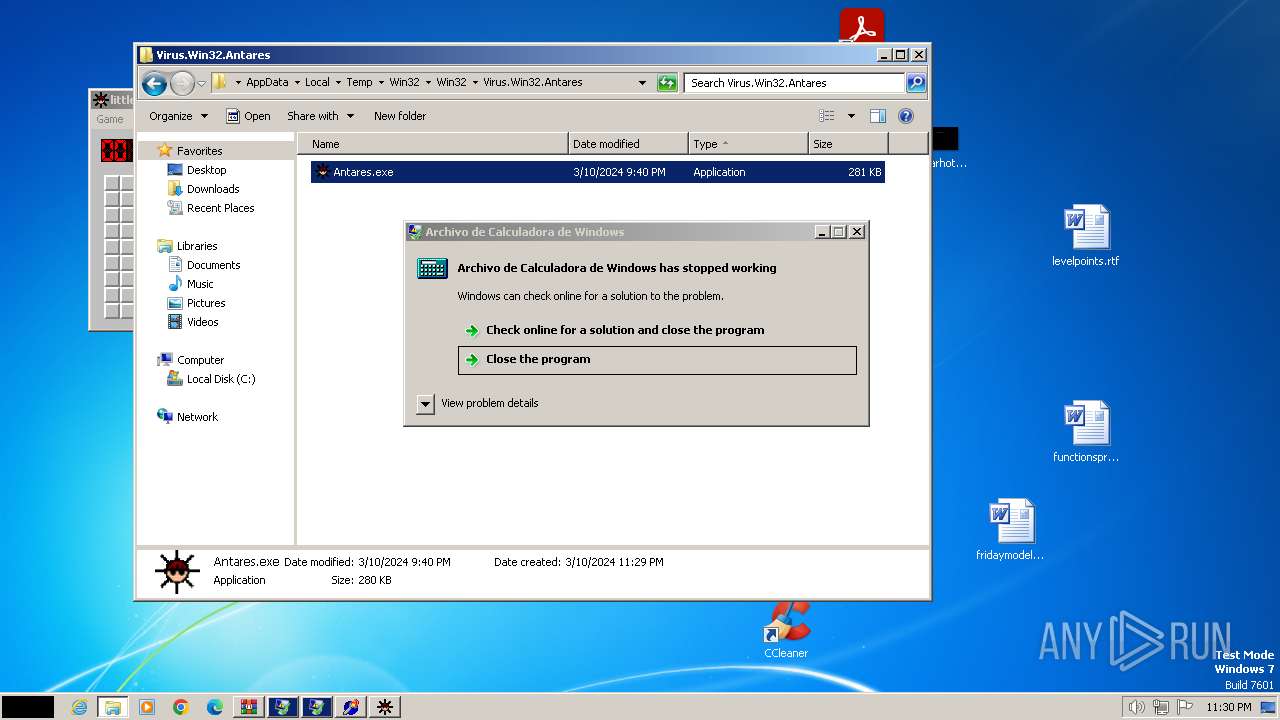Image resolution: width=1280 pixels, height=720 pixels.
Task: Click New folder in the toolbar
Action: (x=400, y=116)
